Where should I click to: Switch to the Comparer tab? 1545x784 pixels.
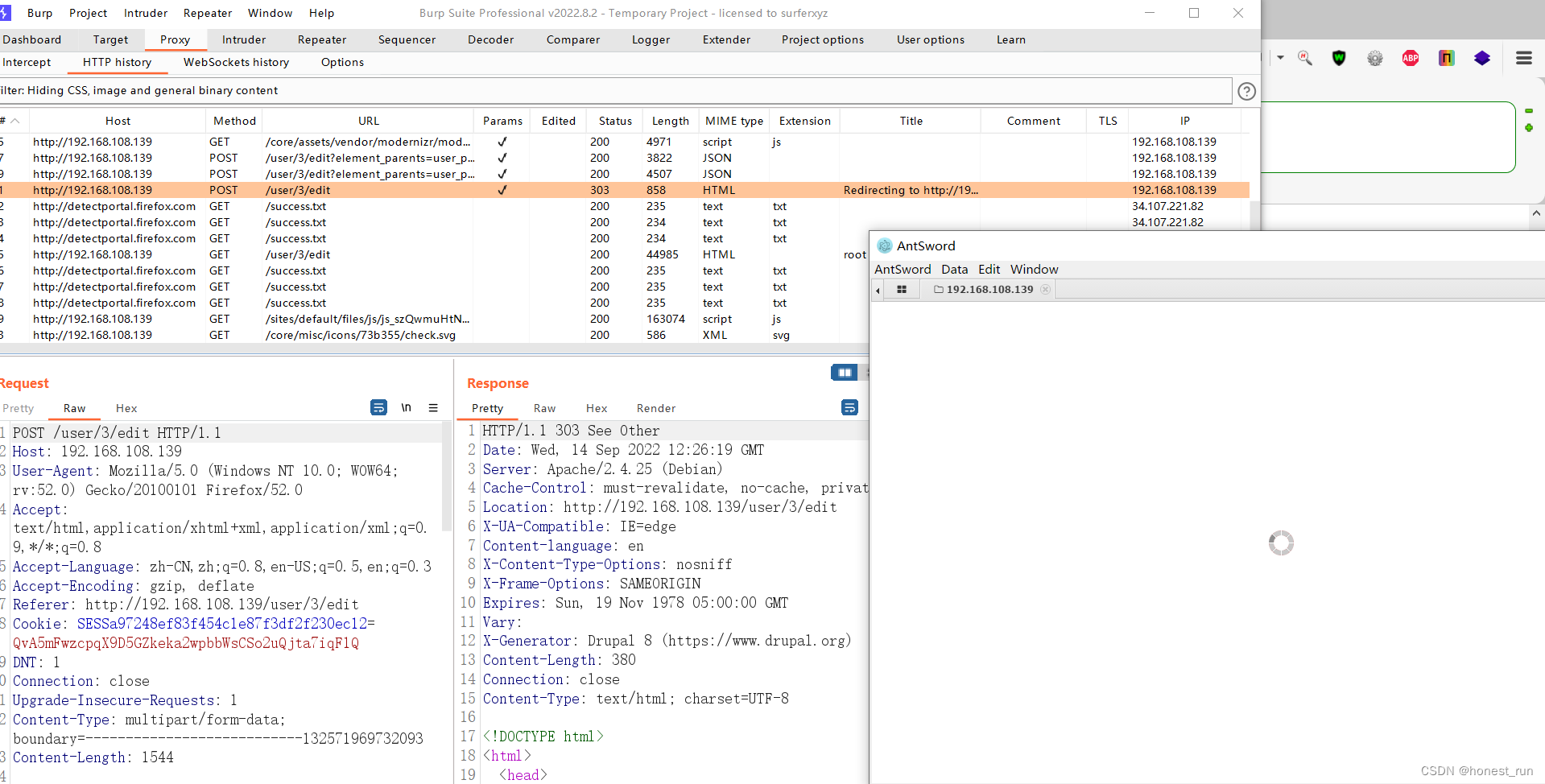pyautogui.click(x=572, y=39)
